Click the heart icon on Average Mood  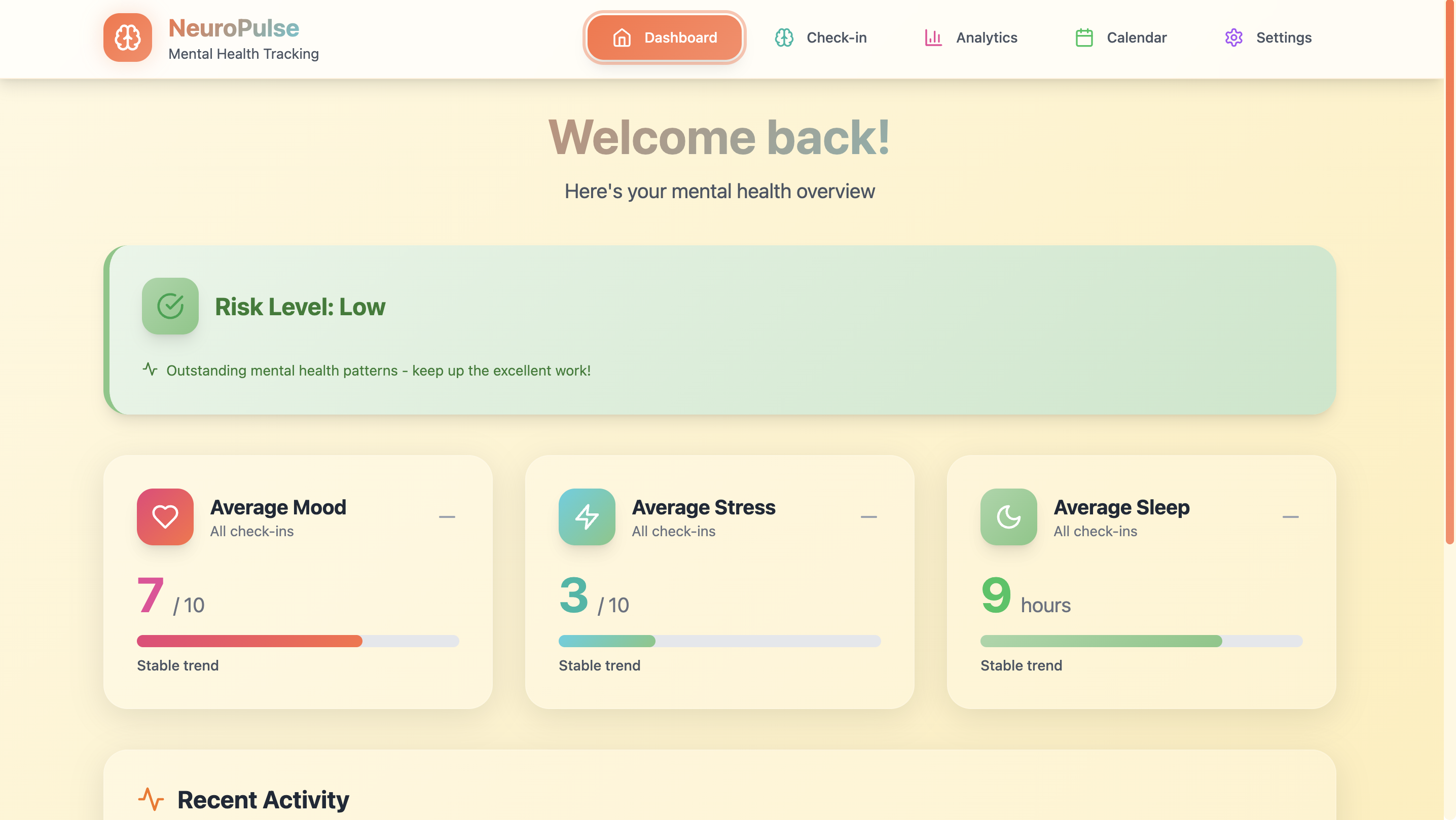pyautogui.click(x=164, y=516)
